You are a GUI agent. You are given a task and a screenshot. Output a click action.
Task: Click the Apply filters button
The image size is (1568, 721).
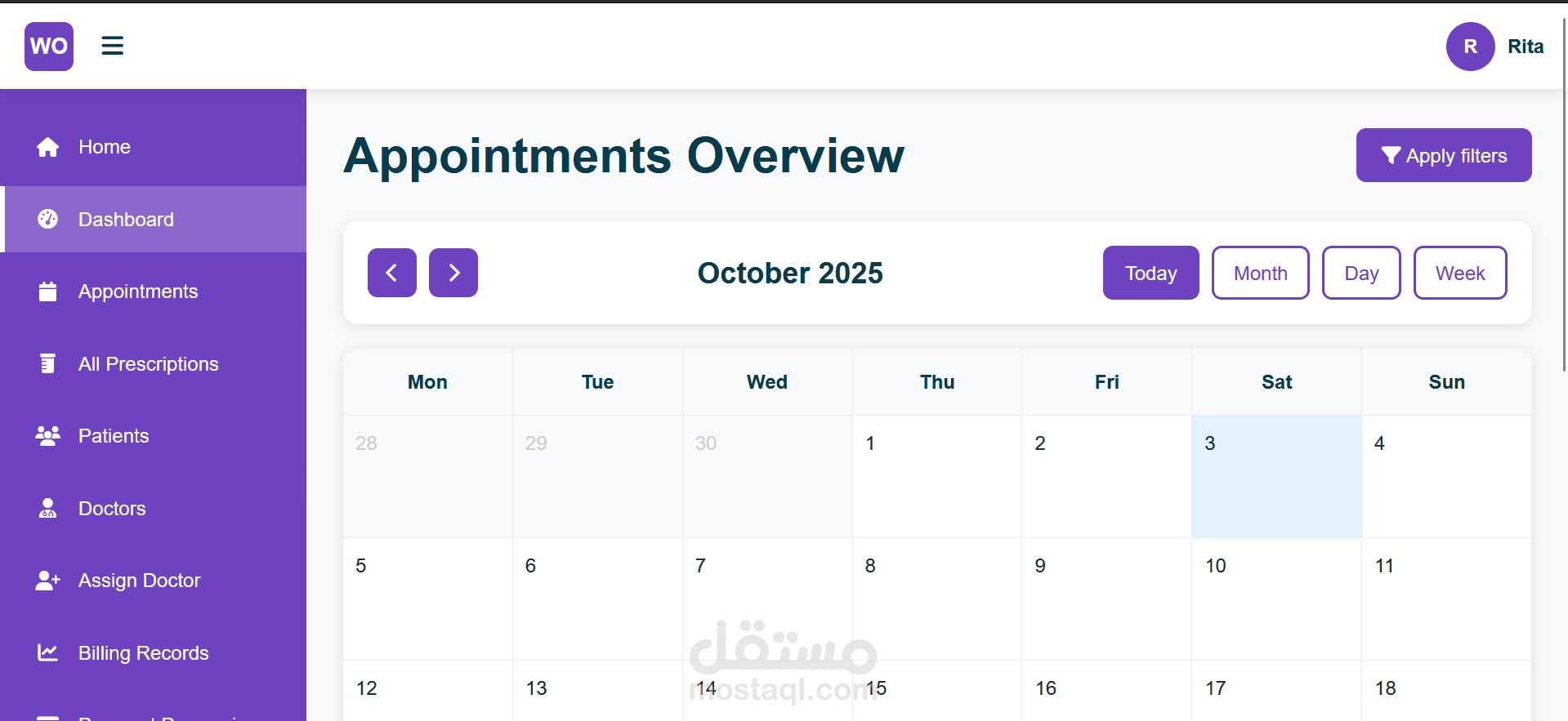tap(1444, 155)
